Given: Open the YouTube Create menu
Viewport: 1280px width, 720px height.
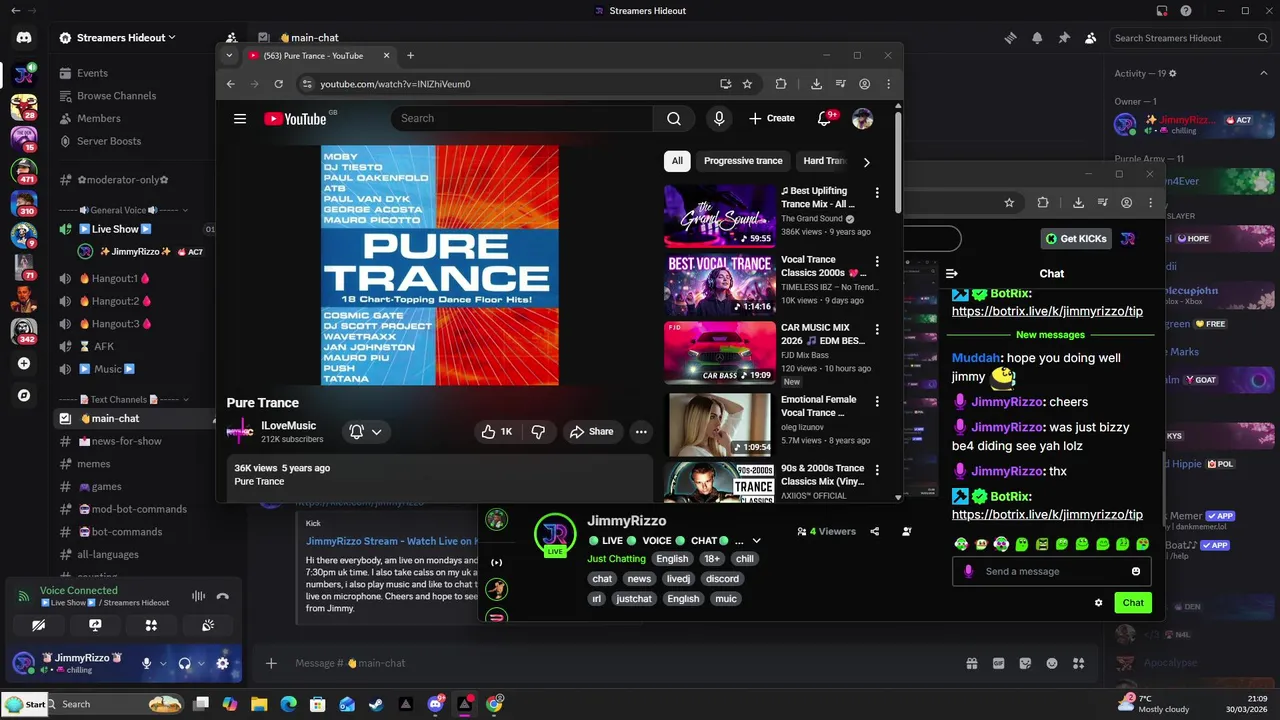Looking at the screenshot, I should pos(772,118).
